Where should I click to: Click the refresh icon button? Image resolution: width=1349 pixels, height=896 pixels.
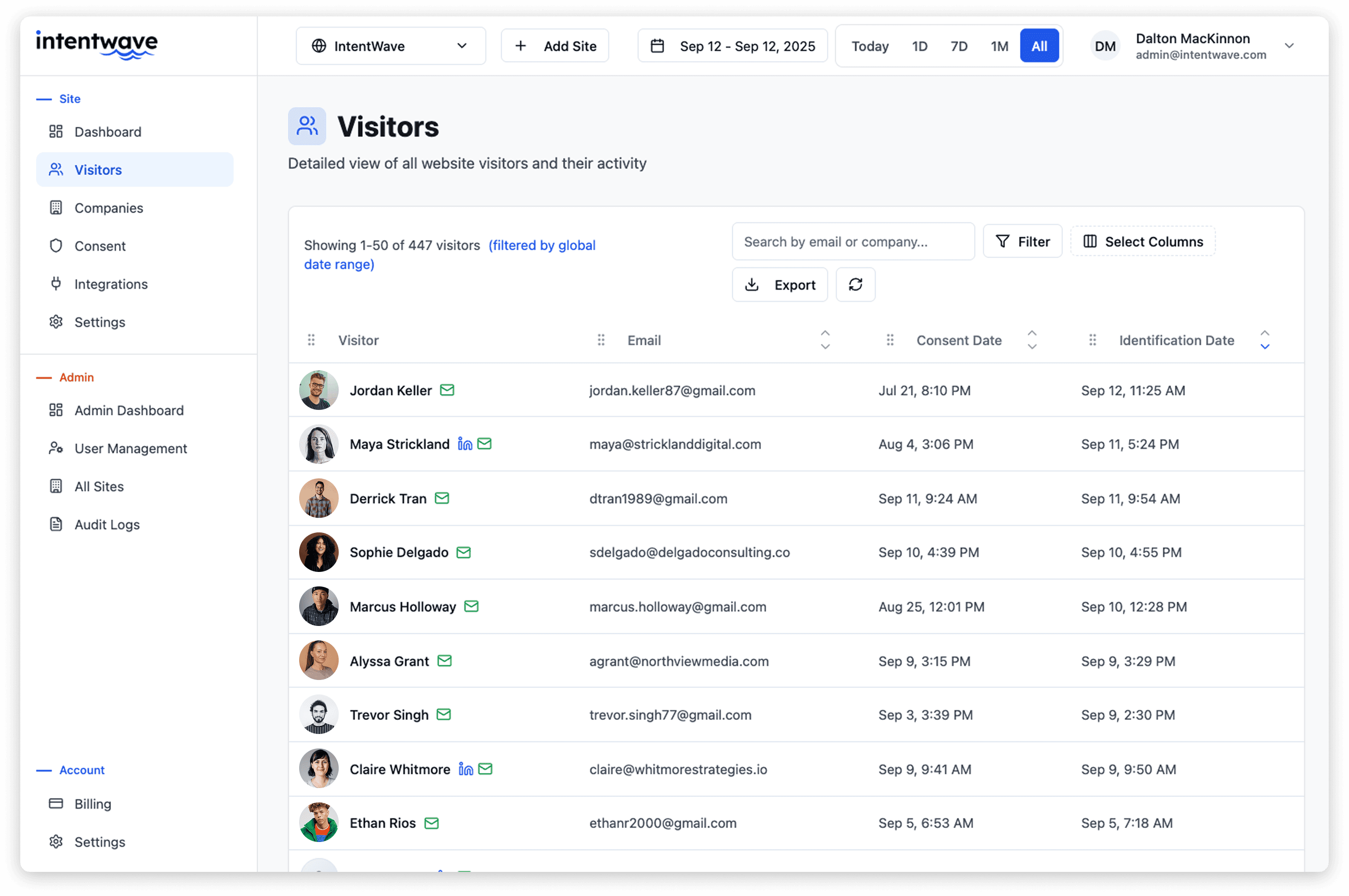coord(856,285)
